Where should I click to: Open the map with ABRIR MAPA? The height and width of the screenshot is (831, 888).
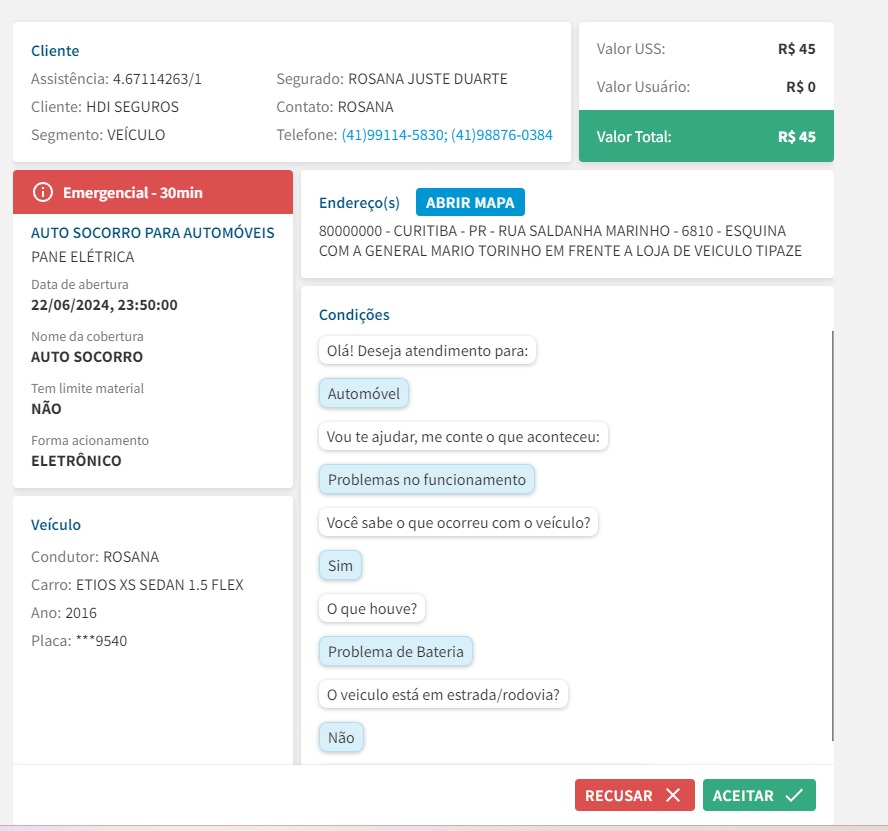470,203
